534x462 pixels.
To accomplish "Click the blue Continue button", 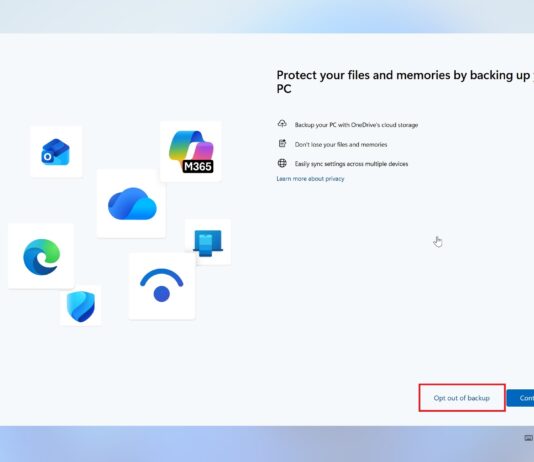I will click(520, 398).
